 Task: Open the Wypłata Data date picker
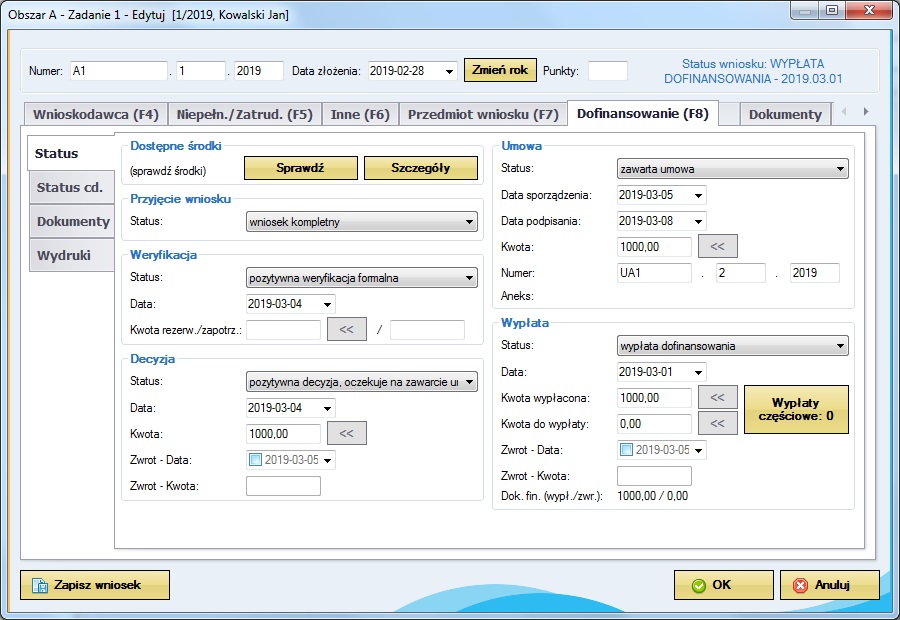click(x=698, y=372)
